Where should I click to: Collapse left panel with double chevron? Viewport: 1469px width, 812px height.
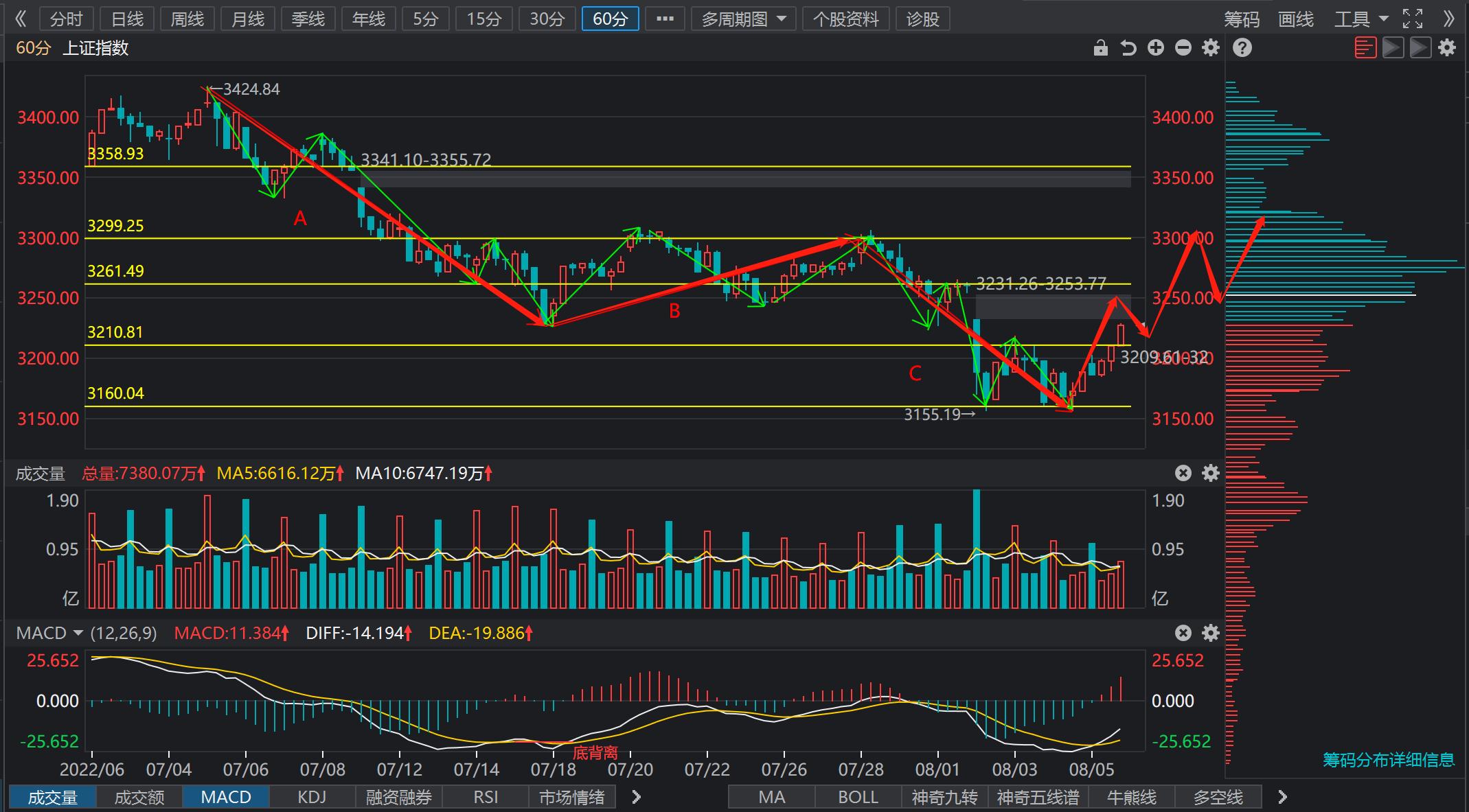pyautogui.click(x=21, y=19)
